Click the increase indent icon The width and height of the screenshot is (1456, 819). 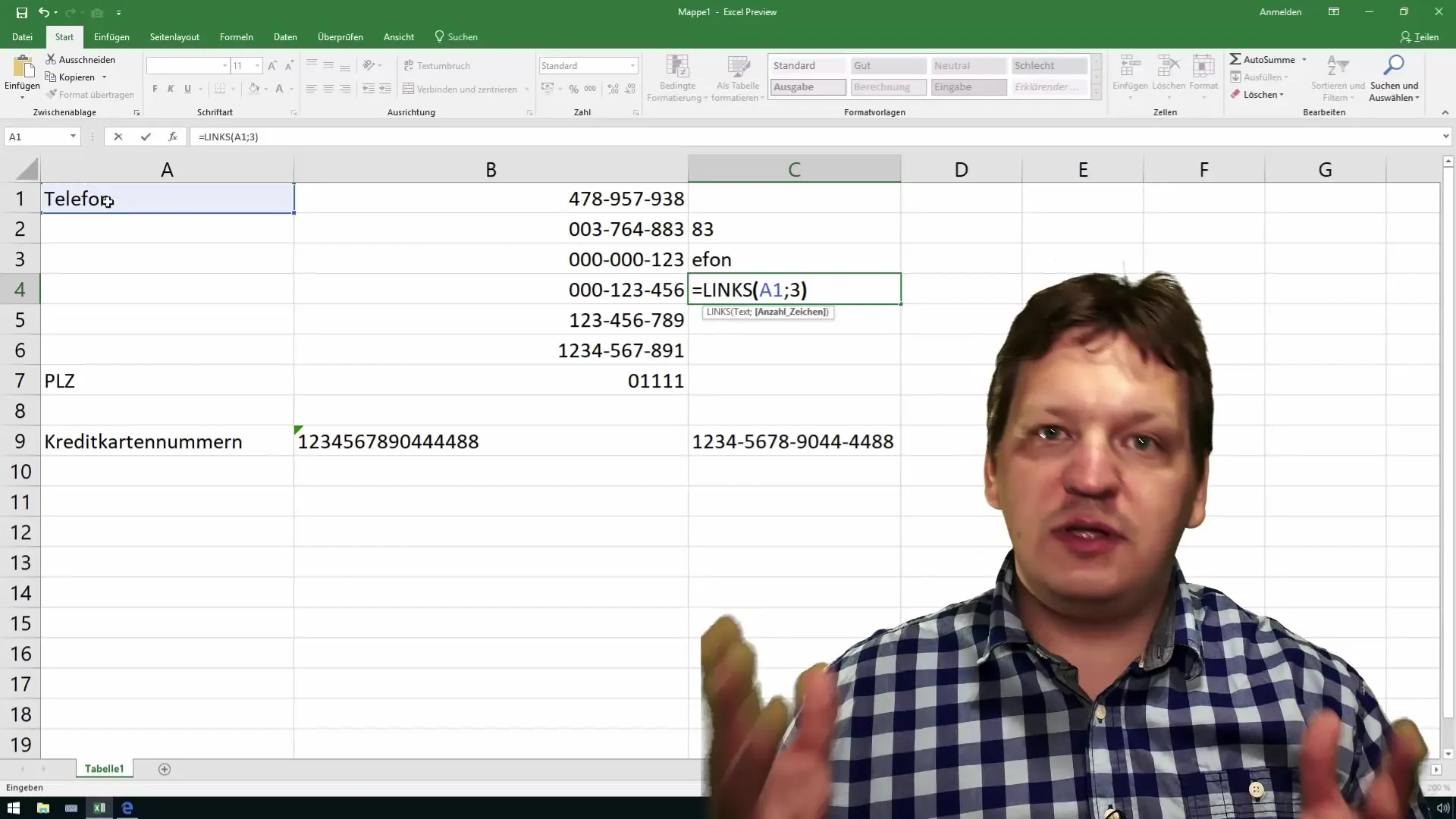click(385, 89)
